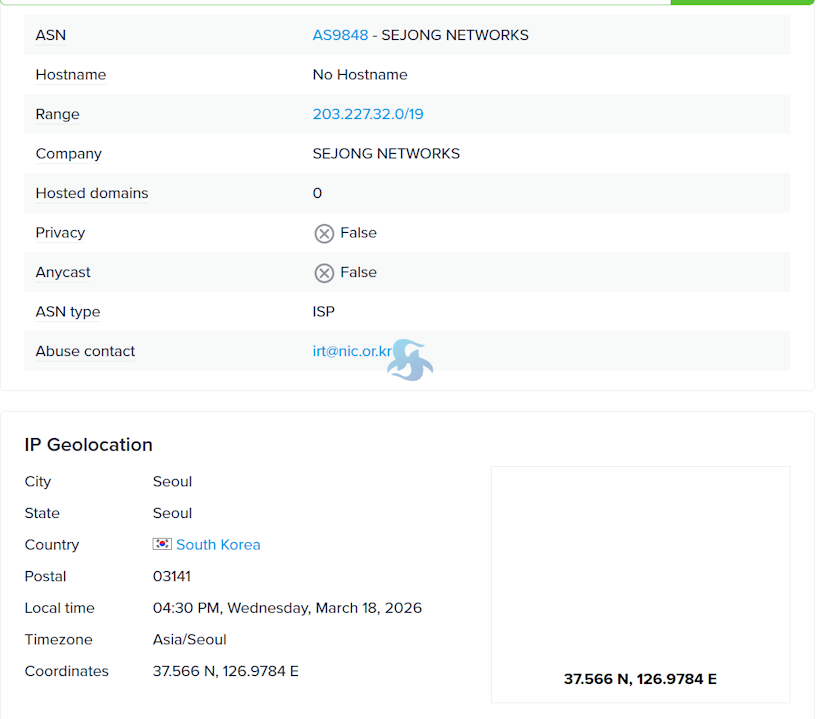The height and width of the screenshot is (719, 820).
Task: Click the No Hostname value
Action: point(360,75)
